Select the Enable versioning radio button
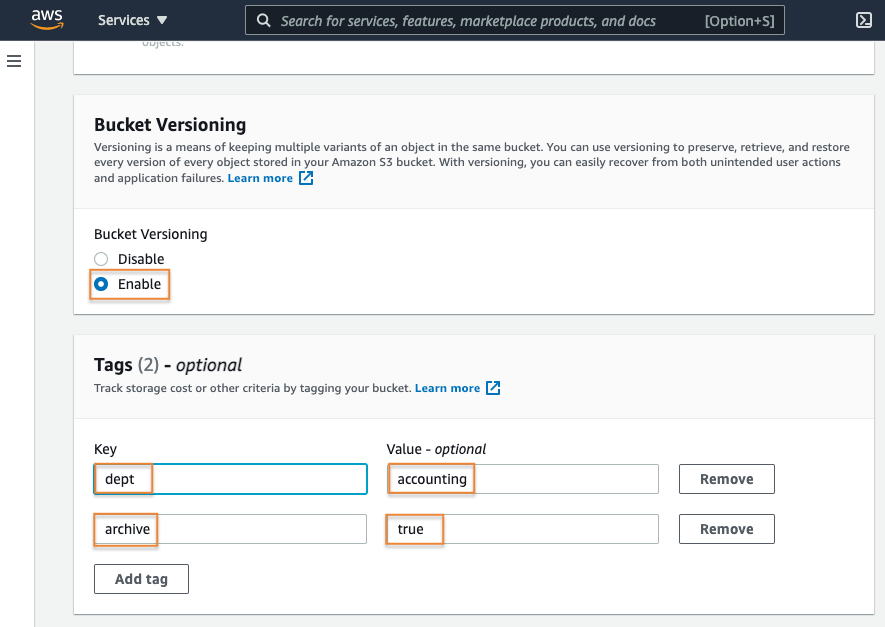The height and width of the screenshot is (627, 885). coord(100,284)
